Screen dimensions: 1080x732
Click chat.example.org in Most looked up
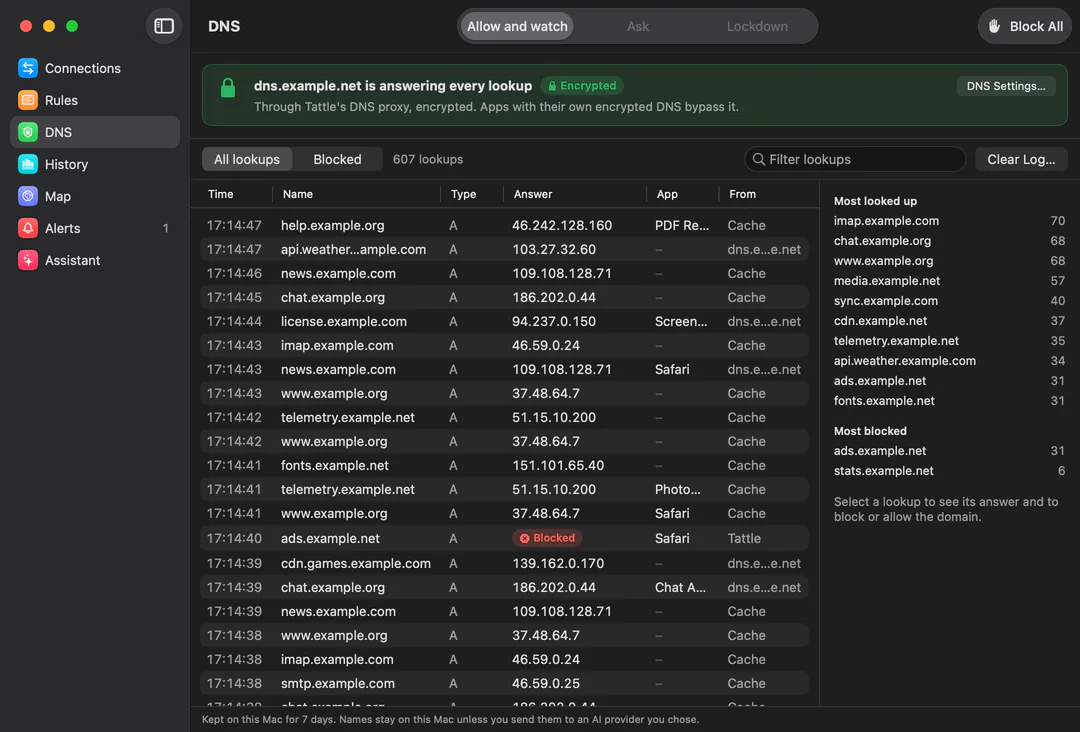pos(882,241)
